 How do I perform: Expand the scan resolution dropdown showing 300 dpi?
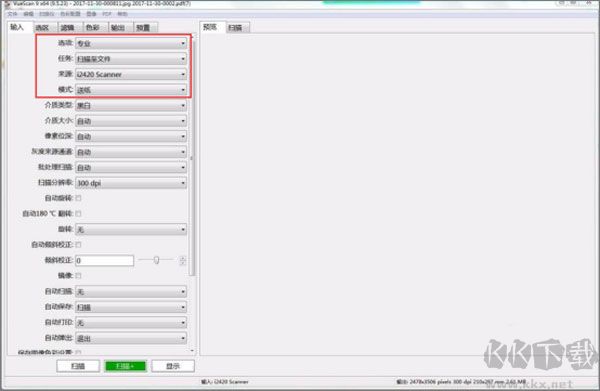[131, 183]
